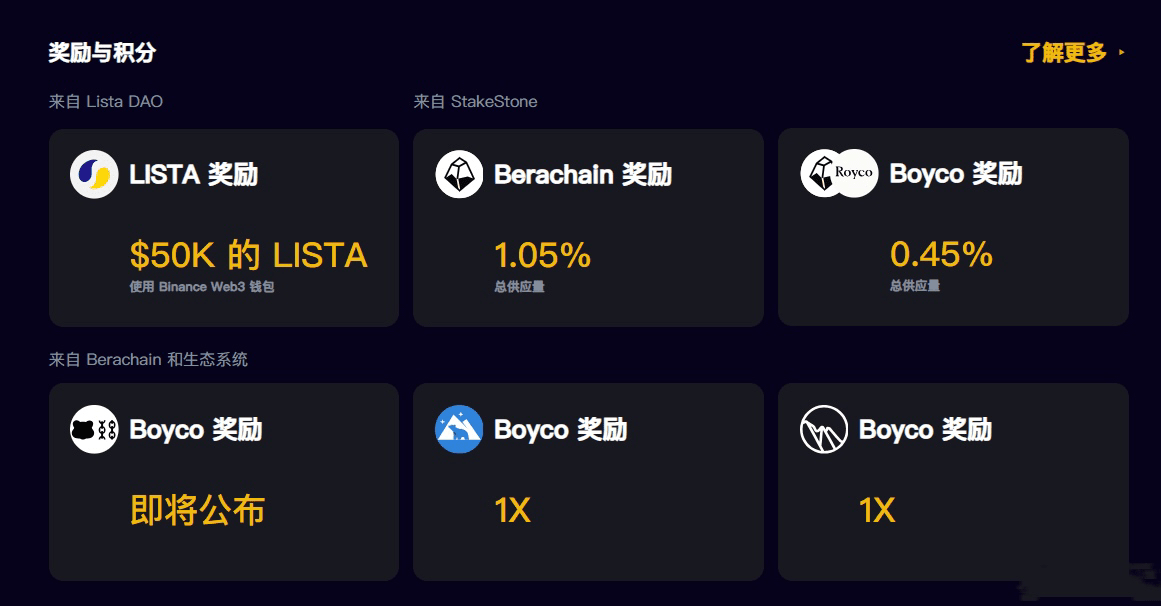The image size is (1161, 606).
Task: Select the Berachain 奖励 card heading
Action: (x=583, y=175)
